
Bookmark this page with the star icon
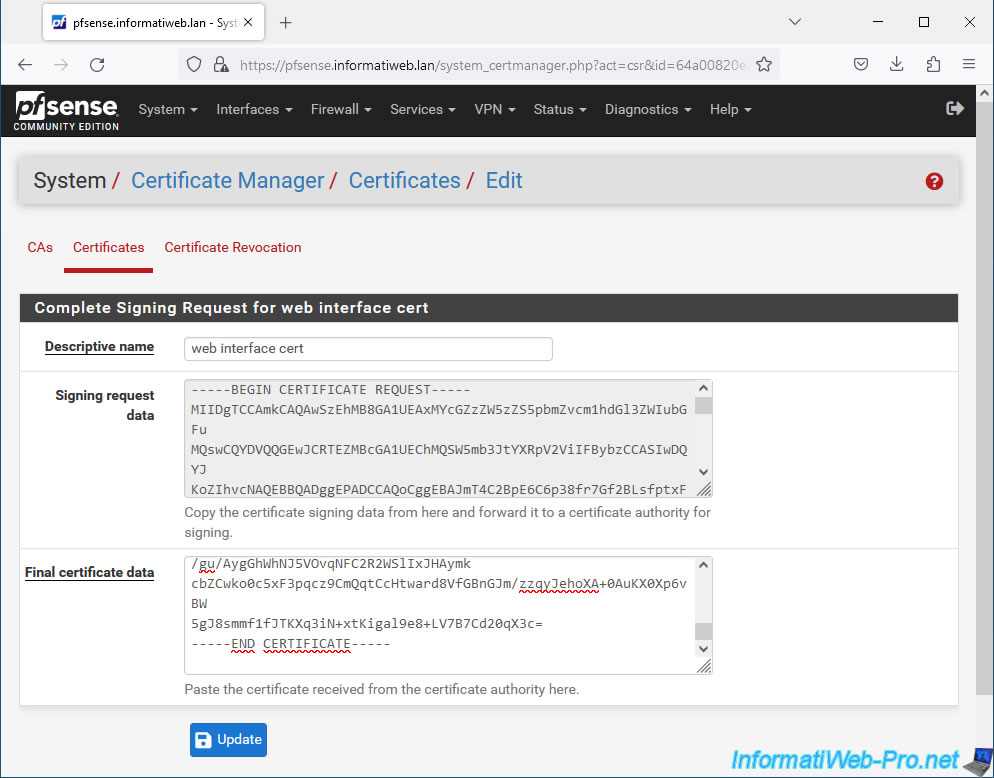pyautogui.click(x=764, y=64)
